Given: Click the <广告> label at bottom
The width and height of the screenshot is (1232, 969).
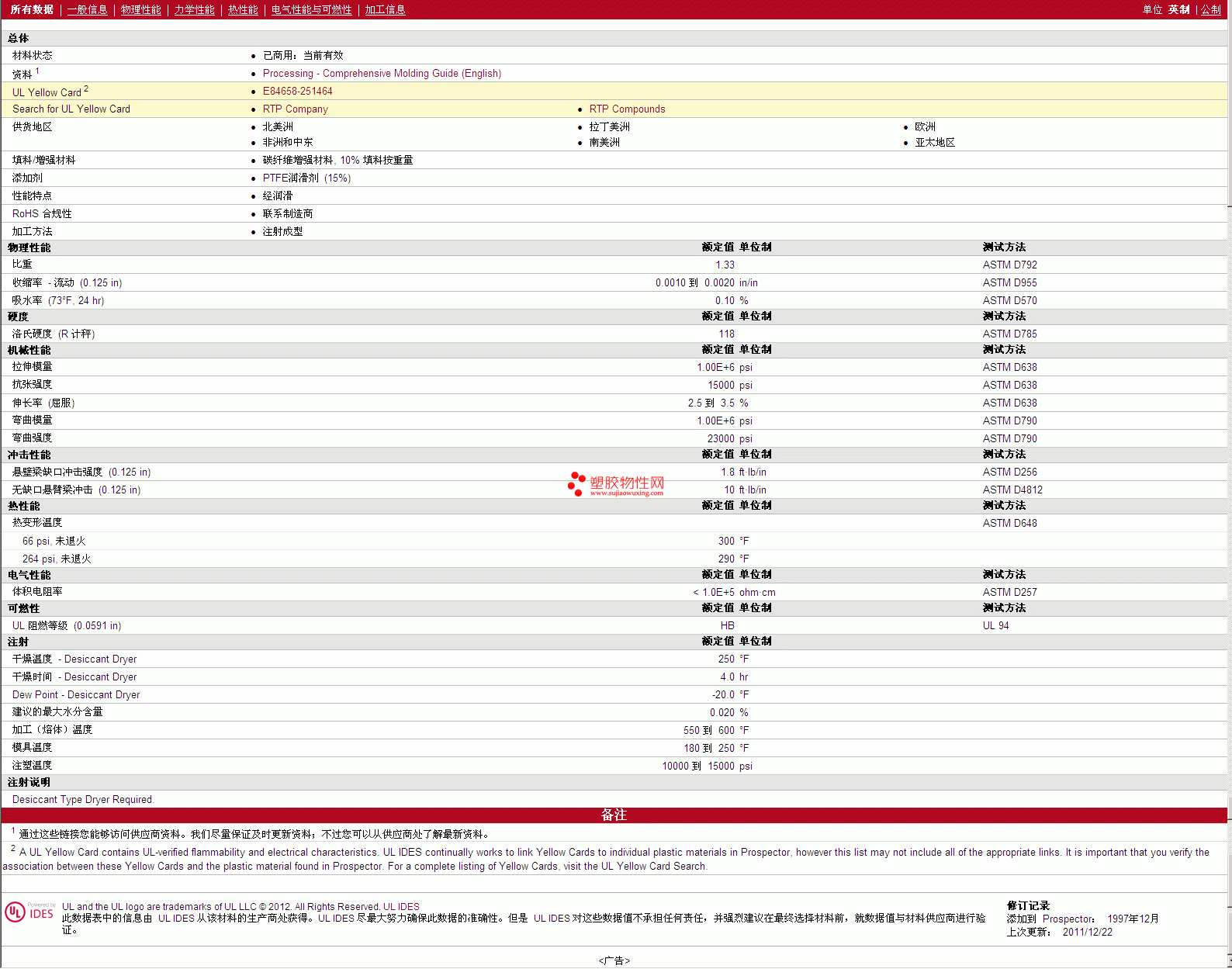Looking at the screenshot, I should pyautogui.click(x=614, y=960).
